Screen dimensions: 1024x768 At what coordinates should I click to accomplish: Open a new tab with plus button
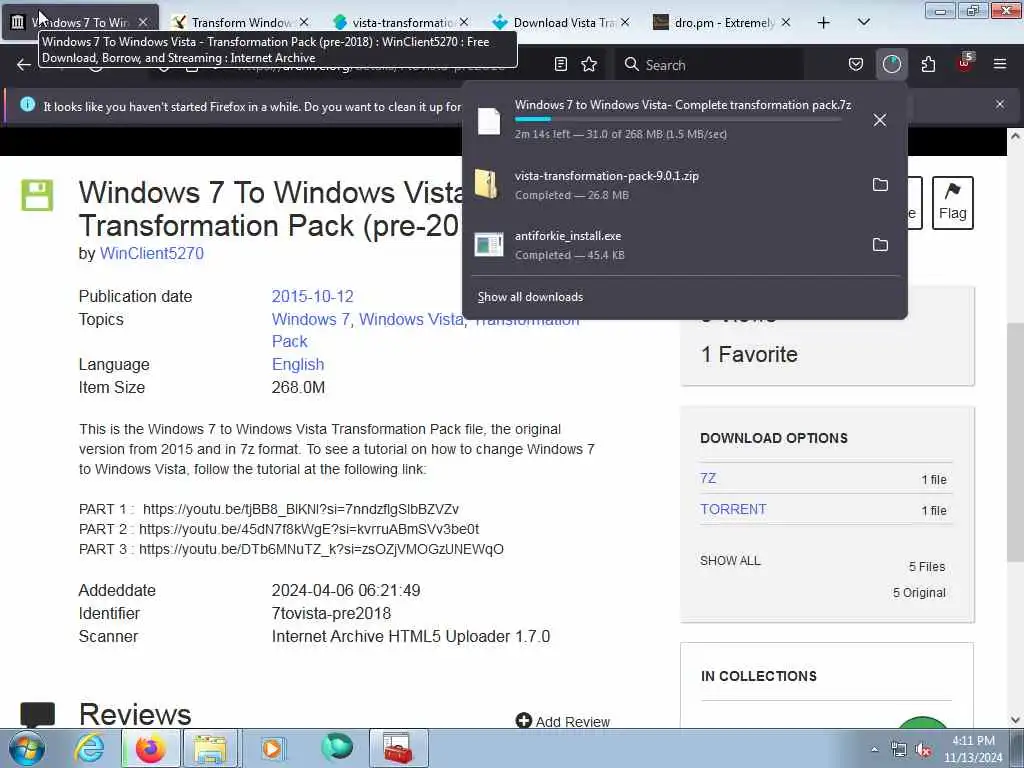click(824, 22)
